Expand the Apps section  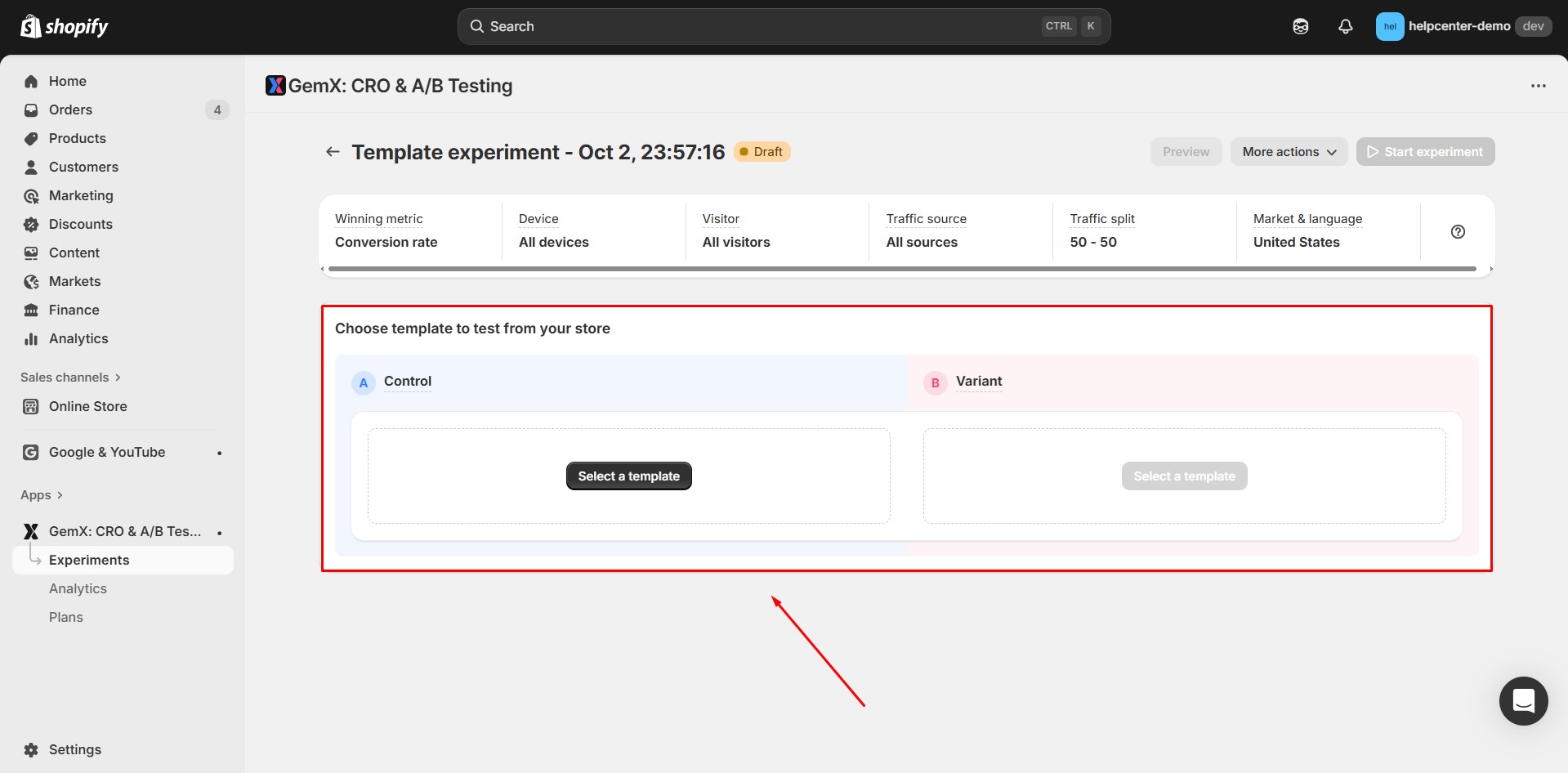point(42,495)
